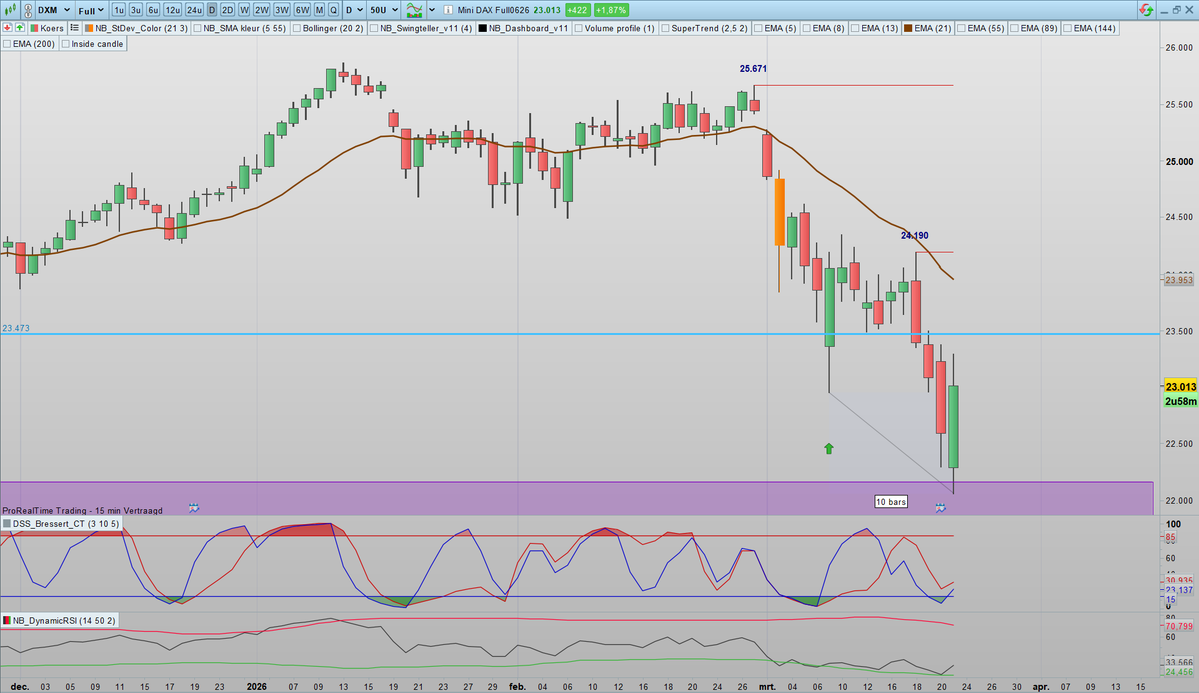The image size is (1199, 693).
Task: Enable the Bollinger (20 2) indicator
Action: coord(298,28)
